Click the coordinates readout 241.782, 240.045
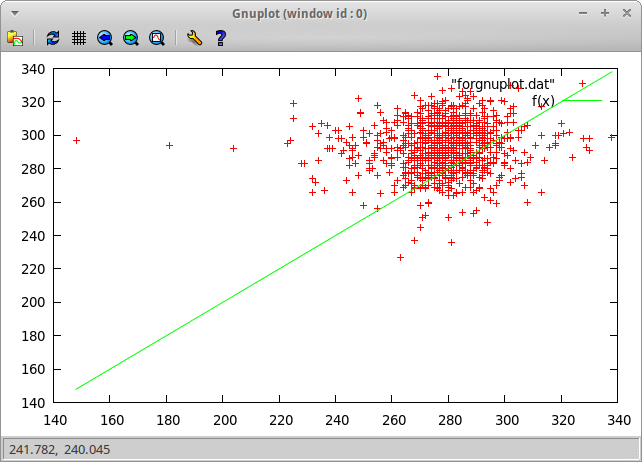Screen dimensions: 642x462 pyautogui.click(x=60, y=450)
